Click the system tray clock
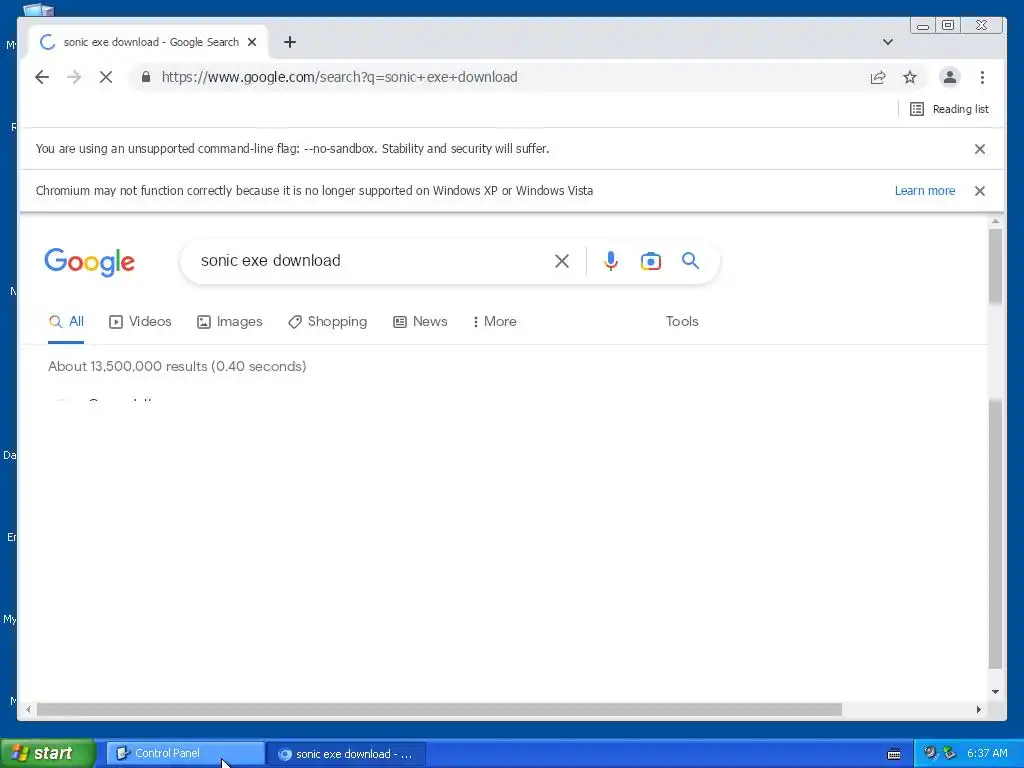The image size is (1024, 768). (x=987, y=754)
